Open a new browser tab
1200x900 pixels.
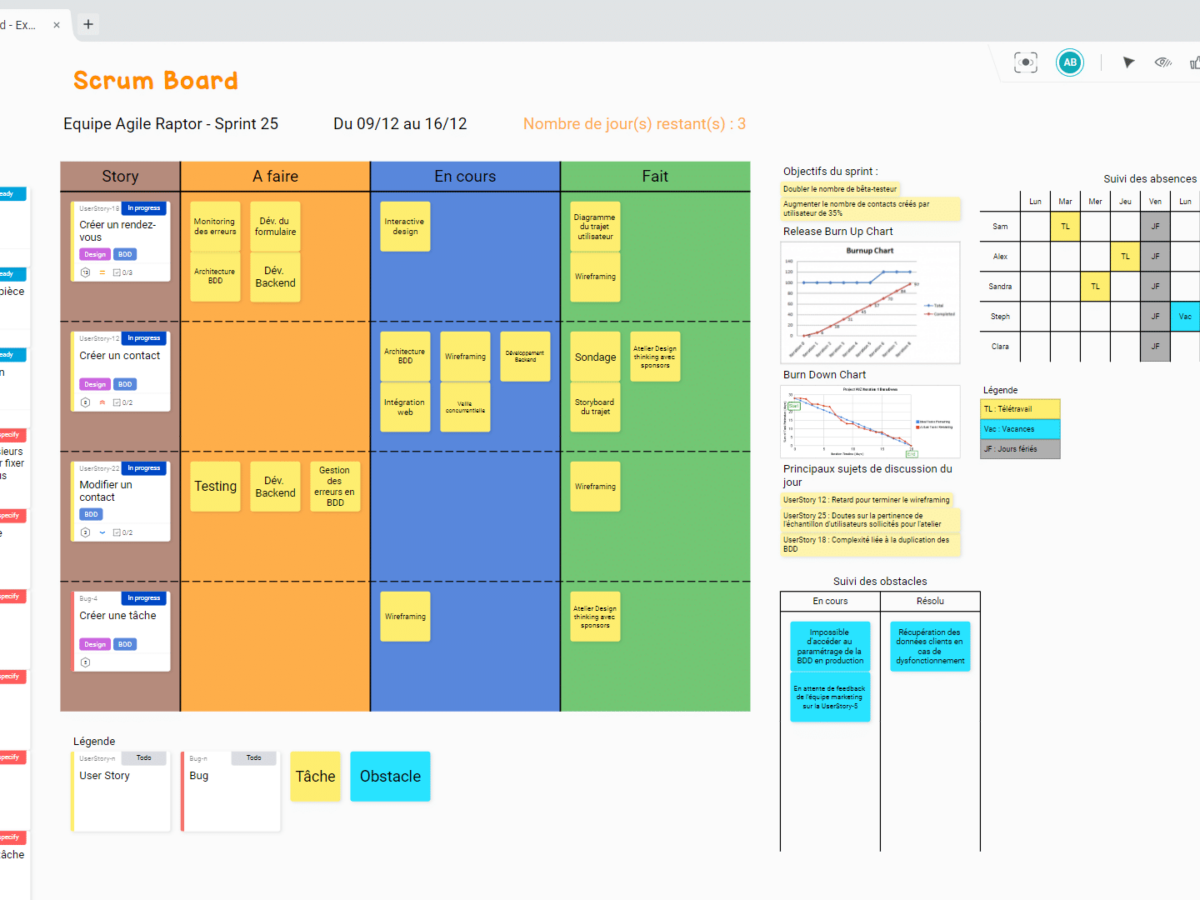(x=88, y=24)
